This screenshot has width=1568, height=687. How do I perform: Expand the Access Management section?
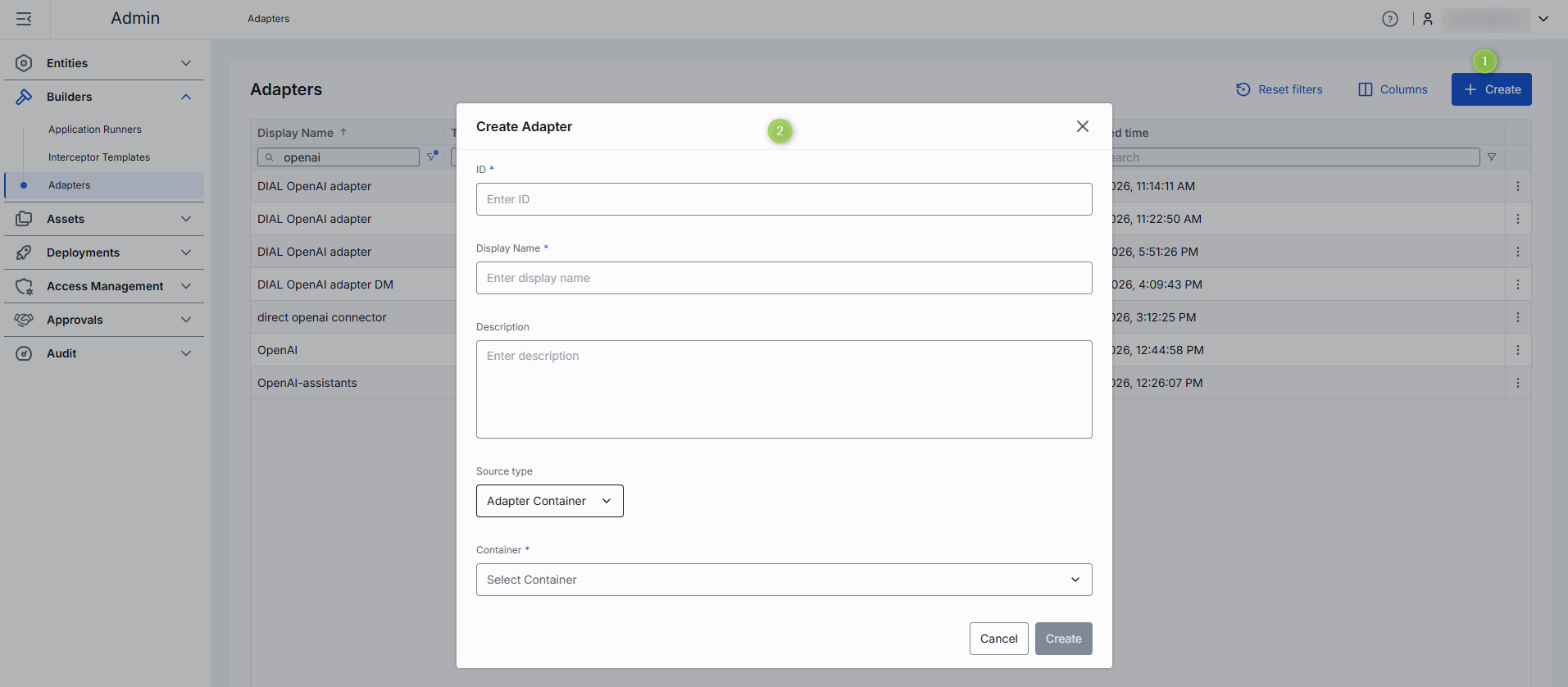click(104, 286)
